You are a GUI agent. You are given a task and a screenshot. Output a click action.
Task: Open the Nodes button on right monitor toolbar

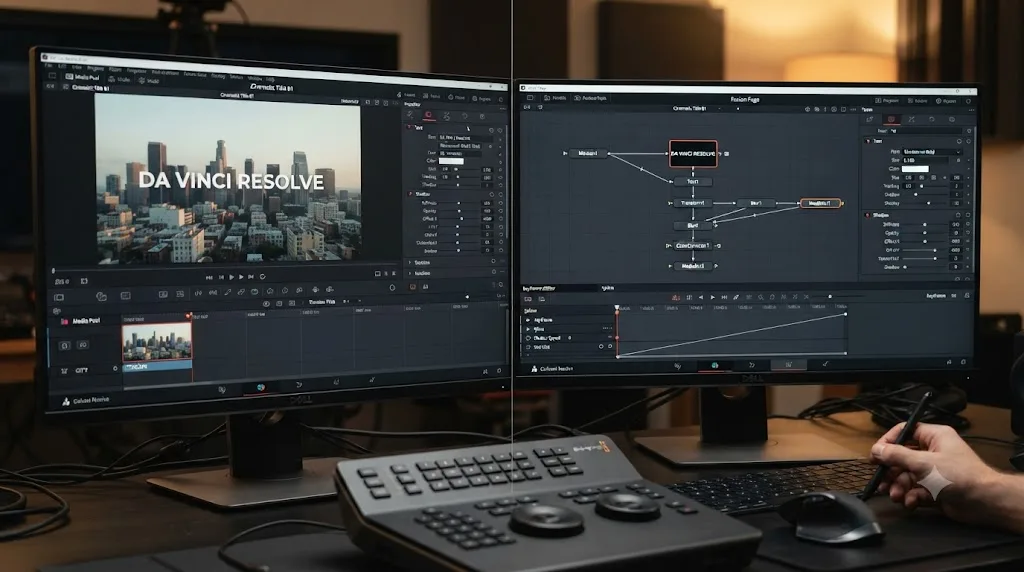click(x=555, y=98)
